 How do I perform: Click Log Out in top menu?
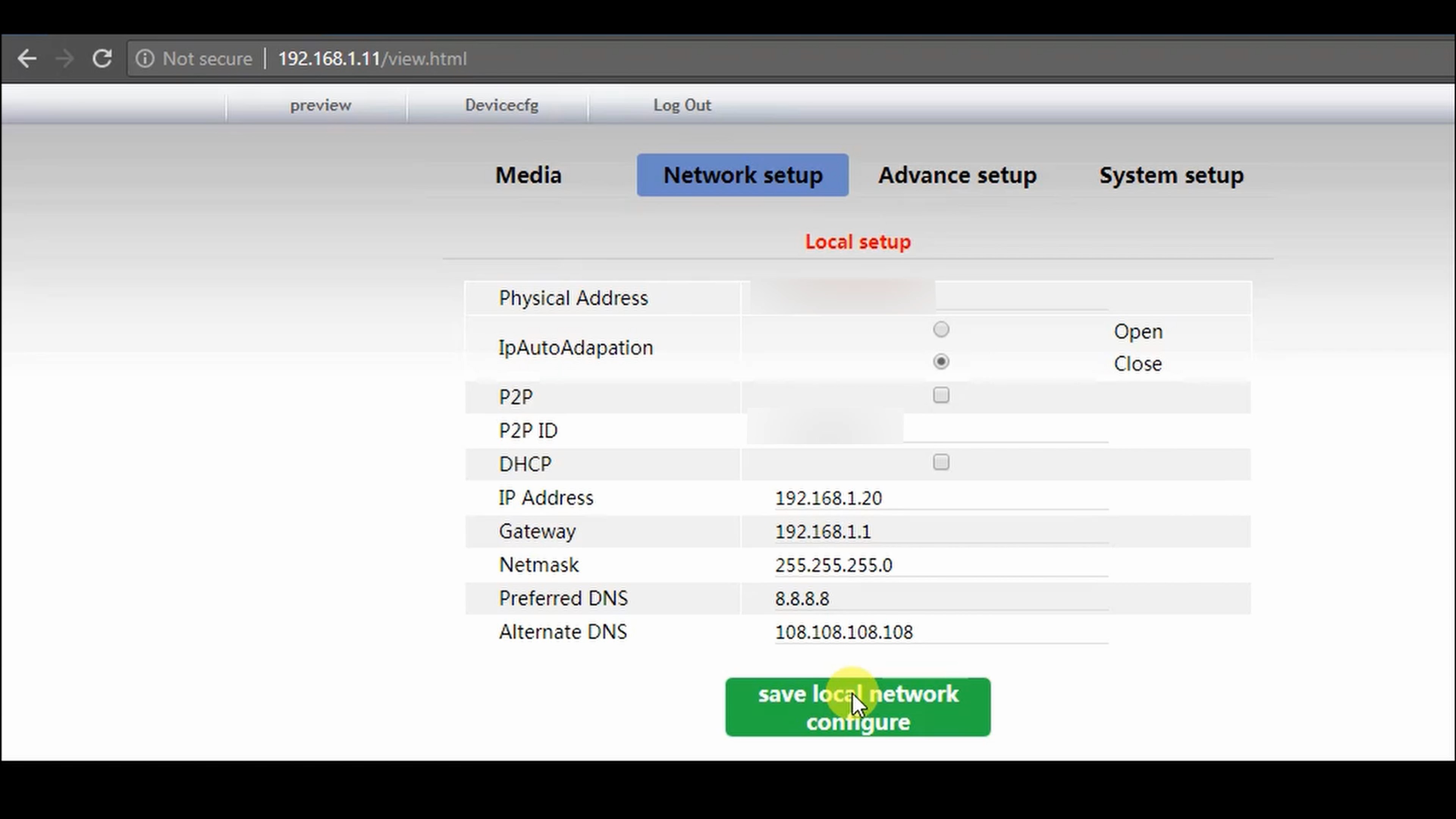pyautogui.click(x=682, y=105)
